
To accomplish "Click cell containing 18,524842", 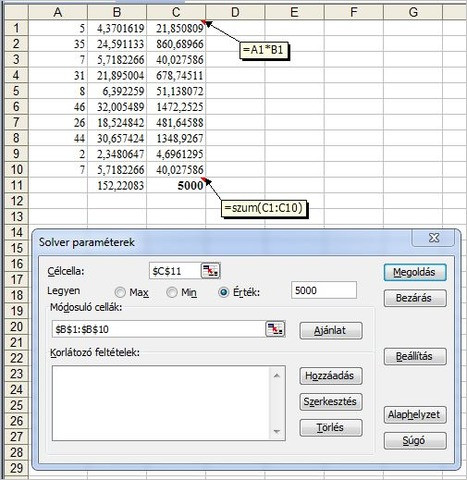I will 117,122.
